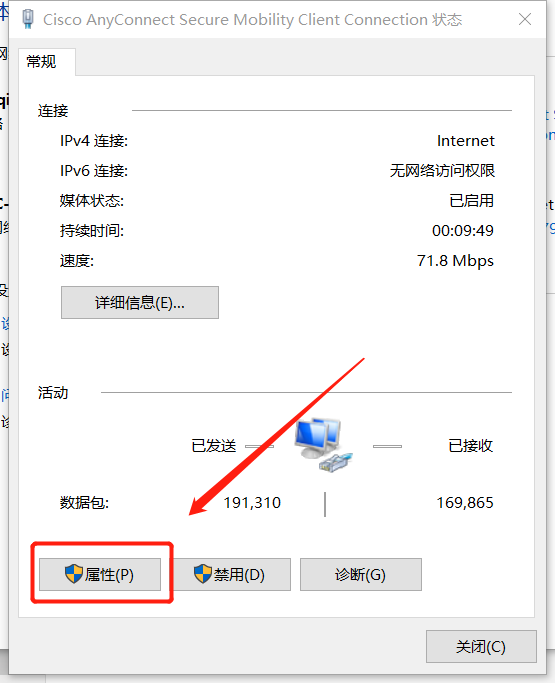Open adapter 属性(P) properties
The width and height of the screenshot is (555, 683).
[100, 575]
